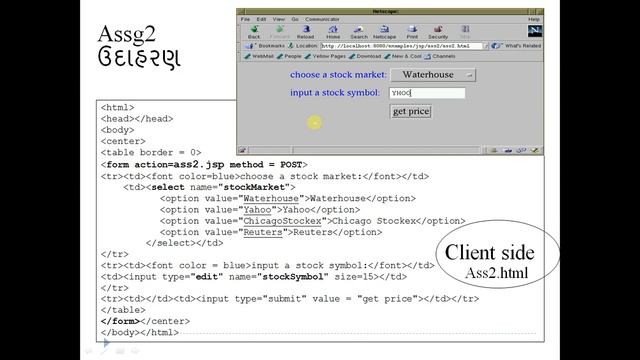The width and height of the screenshot is (640, 360).
Task: Open the Go menu in Netscape
Action: pos(295,19)
